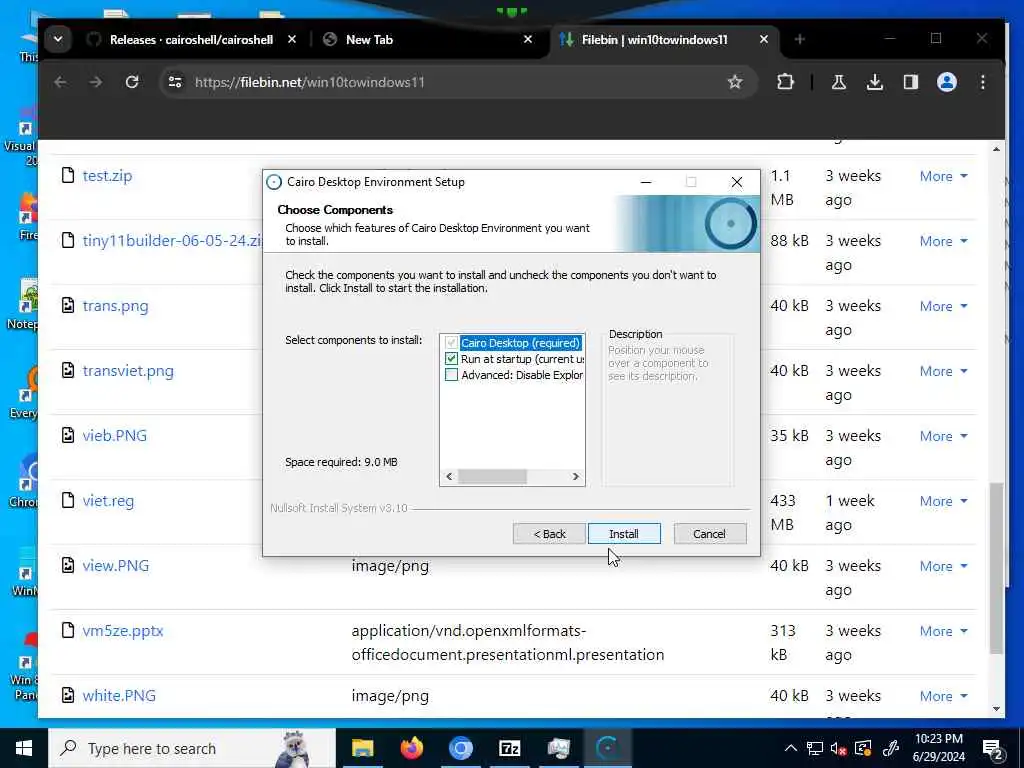Open the profile avatar icon
This screenshot has width=1024, height=768.
pyautogui.click(x=947, y=82)
